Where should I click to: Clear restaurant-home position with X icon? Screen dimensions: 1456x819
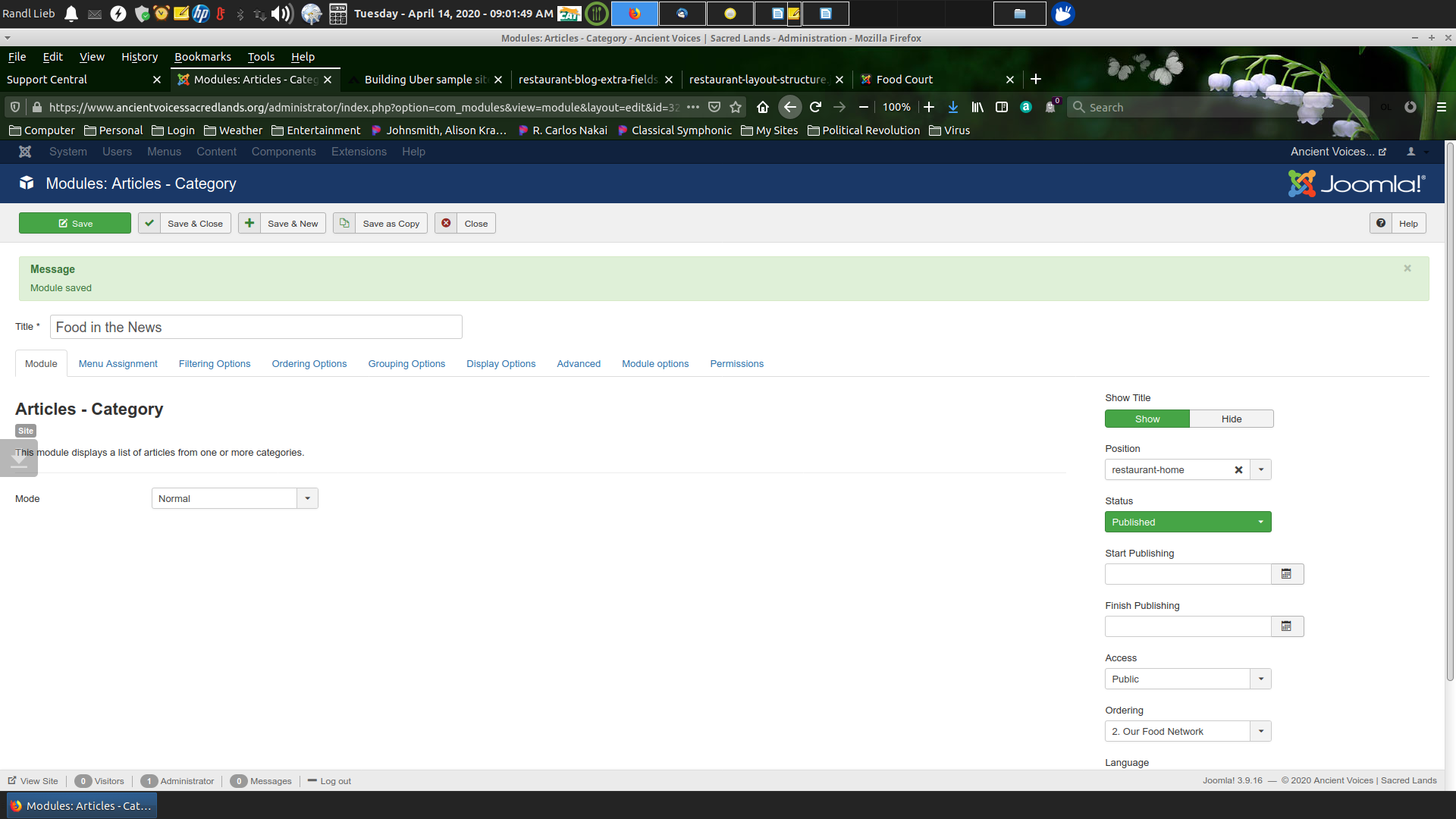1238,470
